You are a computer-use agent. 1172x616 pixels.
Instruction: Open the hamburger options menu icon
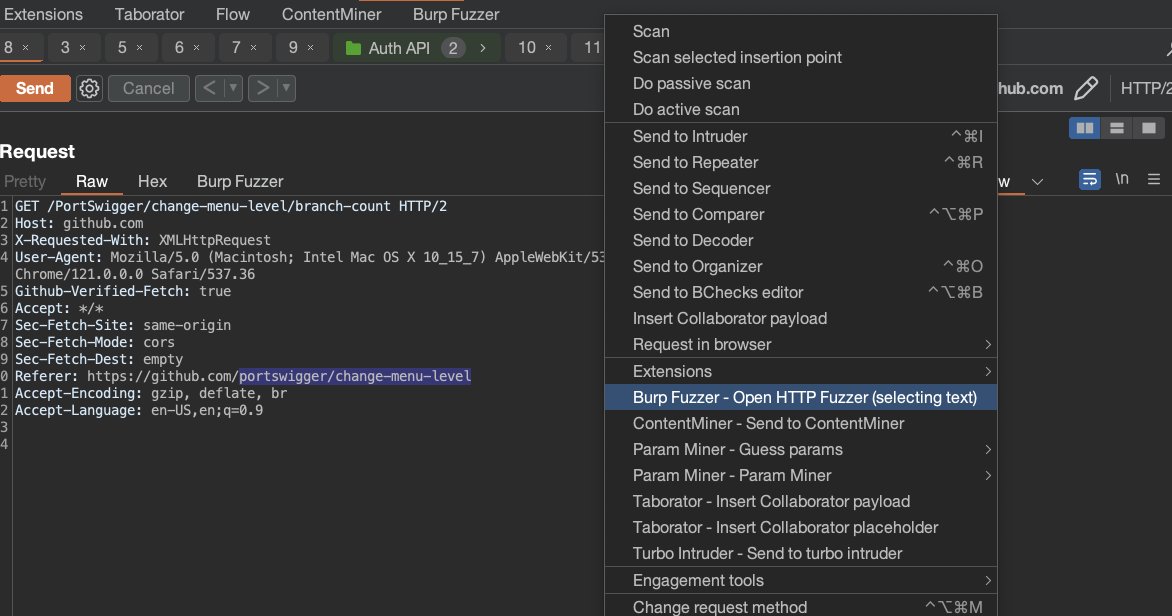tap(1154, 179)
